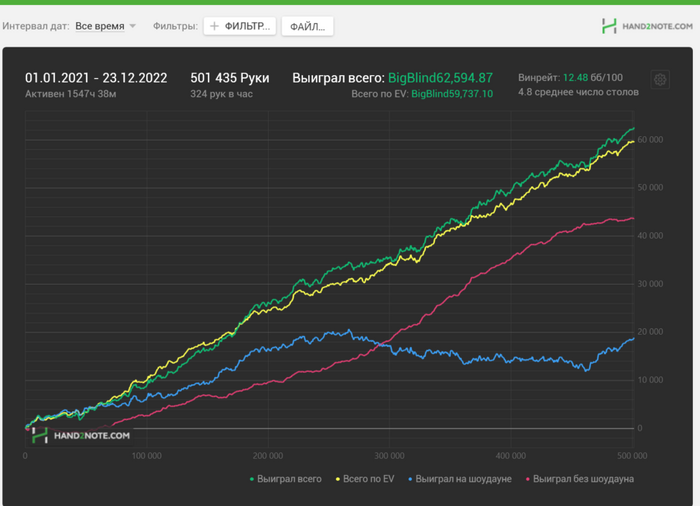The image size is (700, 506).
Task: Click the winrate value 12.48 бб/100
Action: [592, 78]
